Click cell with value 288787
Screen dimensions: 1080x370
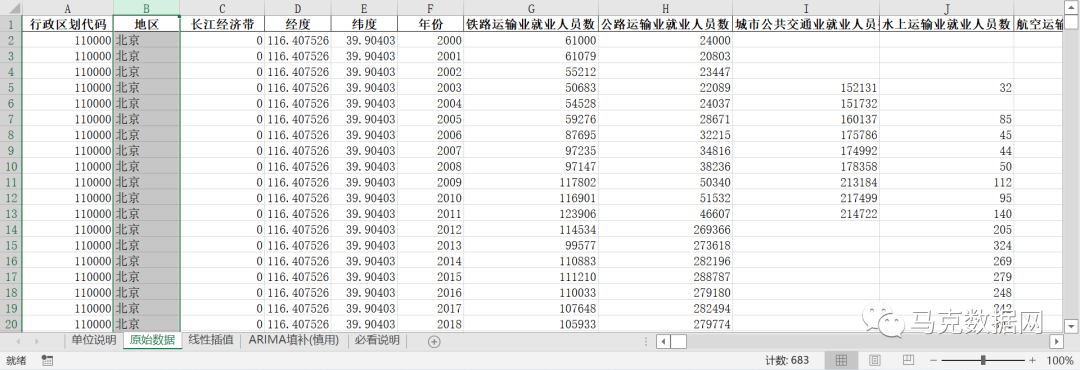point(665,277)
